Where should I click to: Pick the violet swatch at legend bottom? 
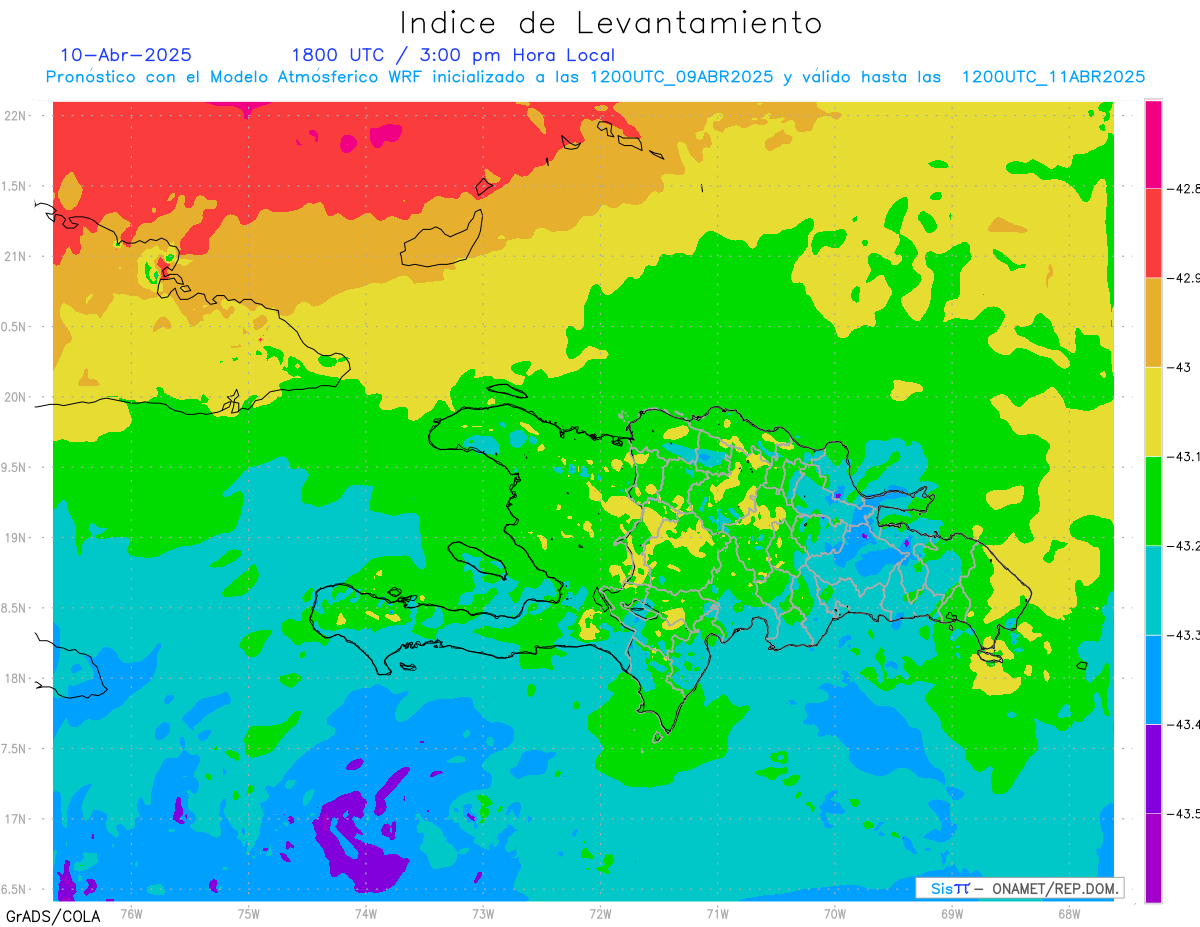pos(1153,858)
